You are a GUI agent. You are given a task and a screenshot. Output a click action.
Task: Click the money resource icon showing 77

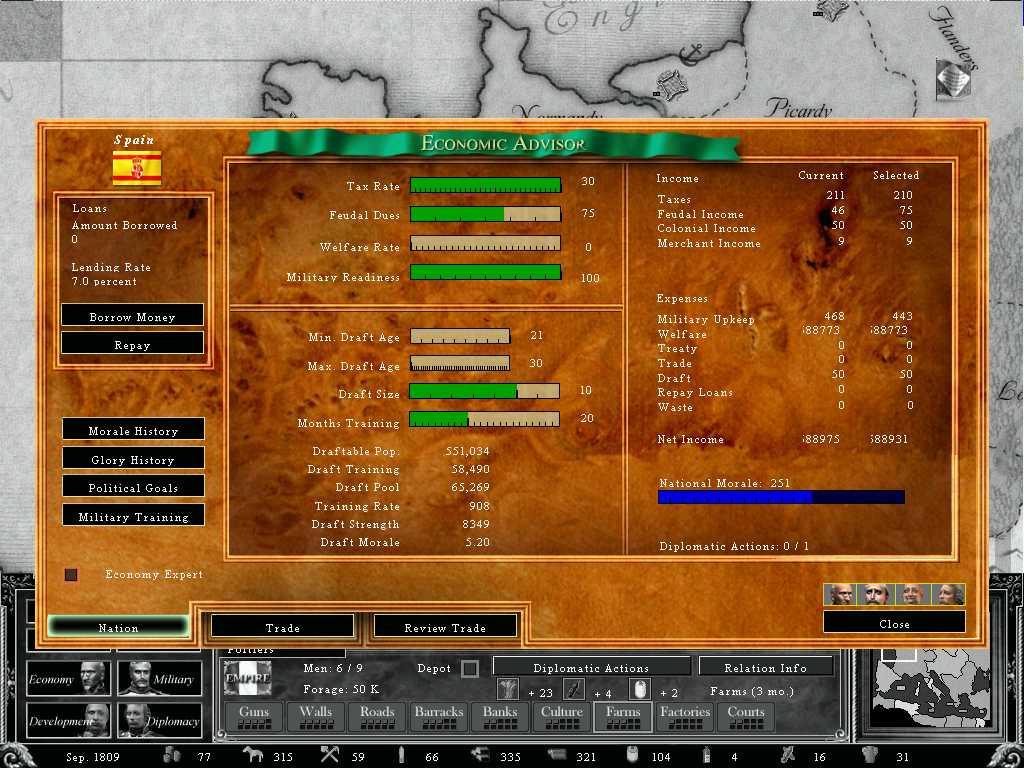(171, 755)
